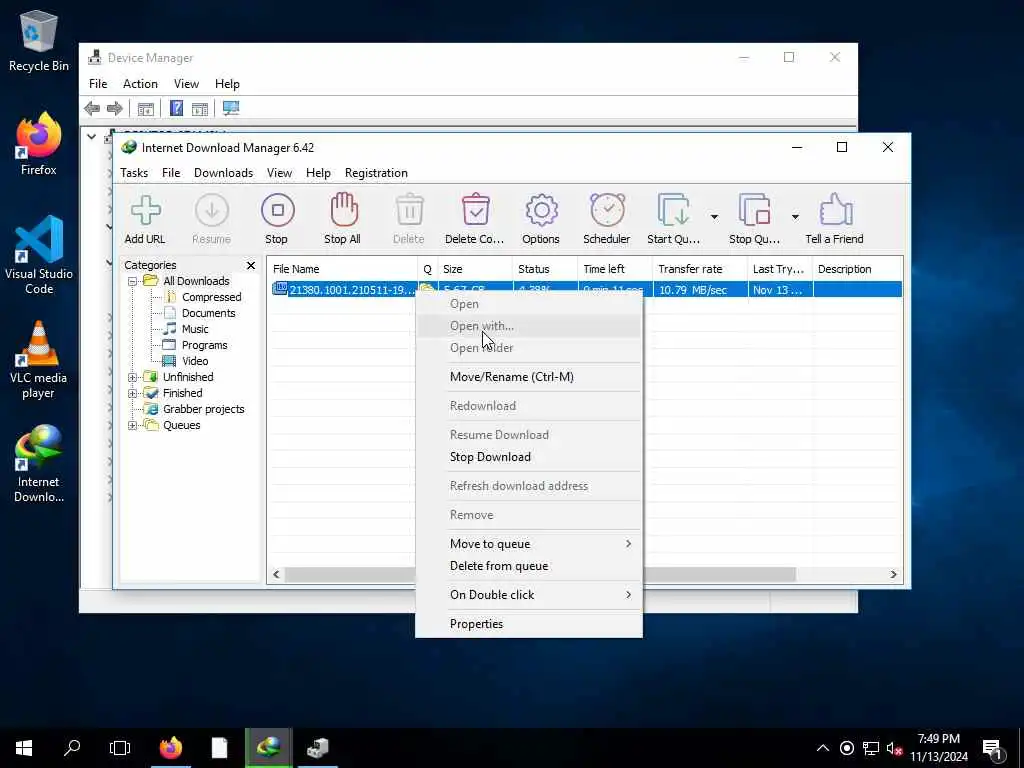The image size is (1024, 768).
Task: Open Start Queue dropdown arrow
Action: (x=714, y=217)
